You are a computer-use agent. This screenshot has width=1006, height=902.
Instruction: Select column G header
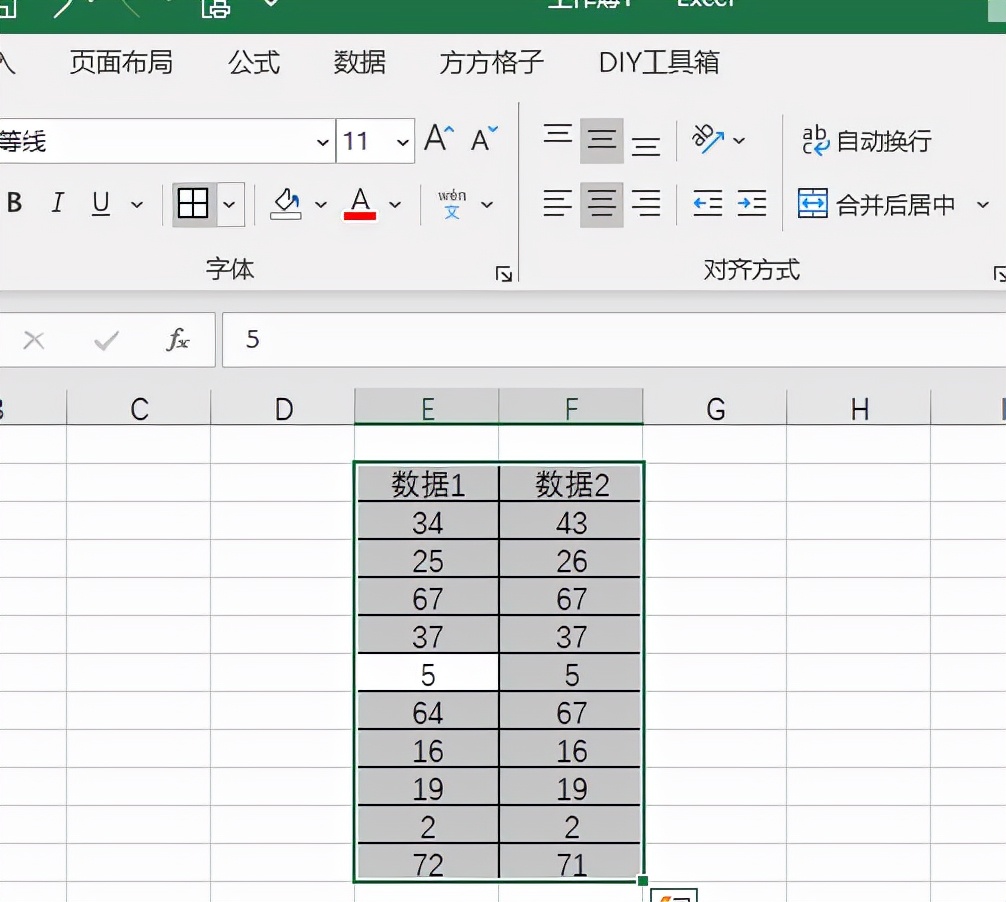(x=715, y=408)
